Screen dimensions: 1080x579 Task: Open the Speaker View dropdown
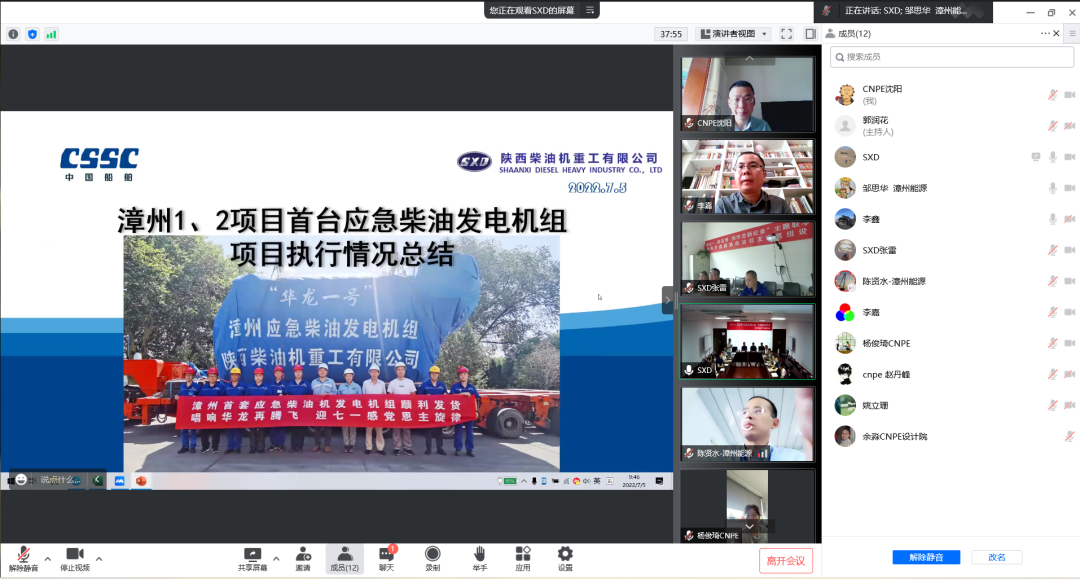(734, 34)
